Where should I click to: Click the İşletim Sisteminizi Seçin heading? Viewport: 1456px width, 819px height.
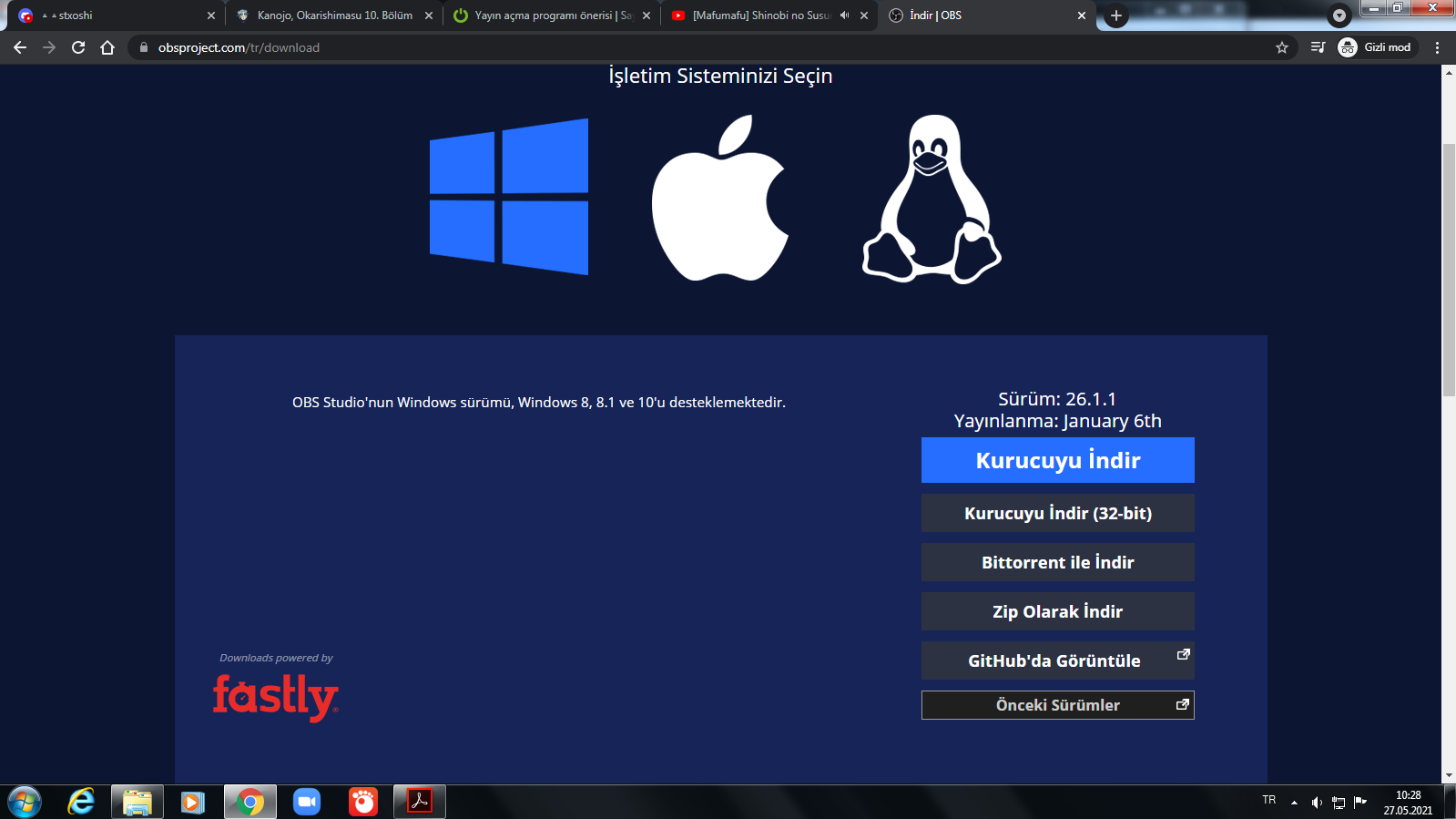click(x=720, y=77)
